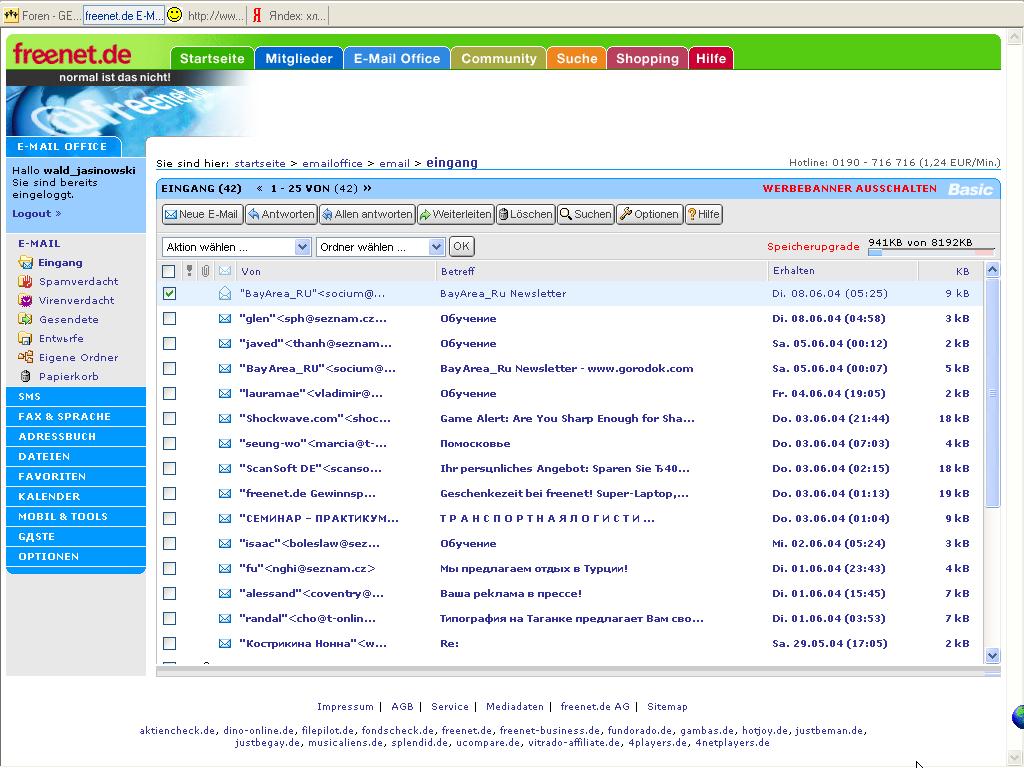Click the Weiterleiten forward button

pos(455,214)
